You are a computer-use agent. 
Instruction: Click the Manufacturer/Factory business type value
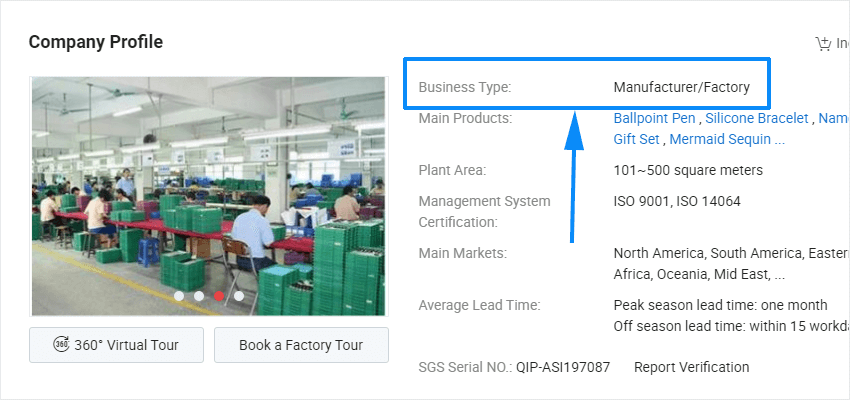tap(681, 87)
